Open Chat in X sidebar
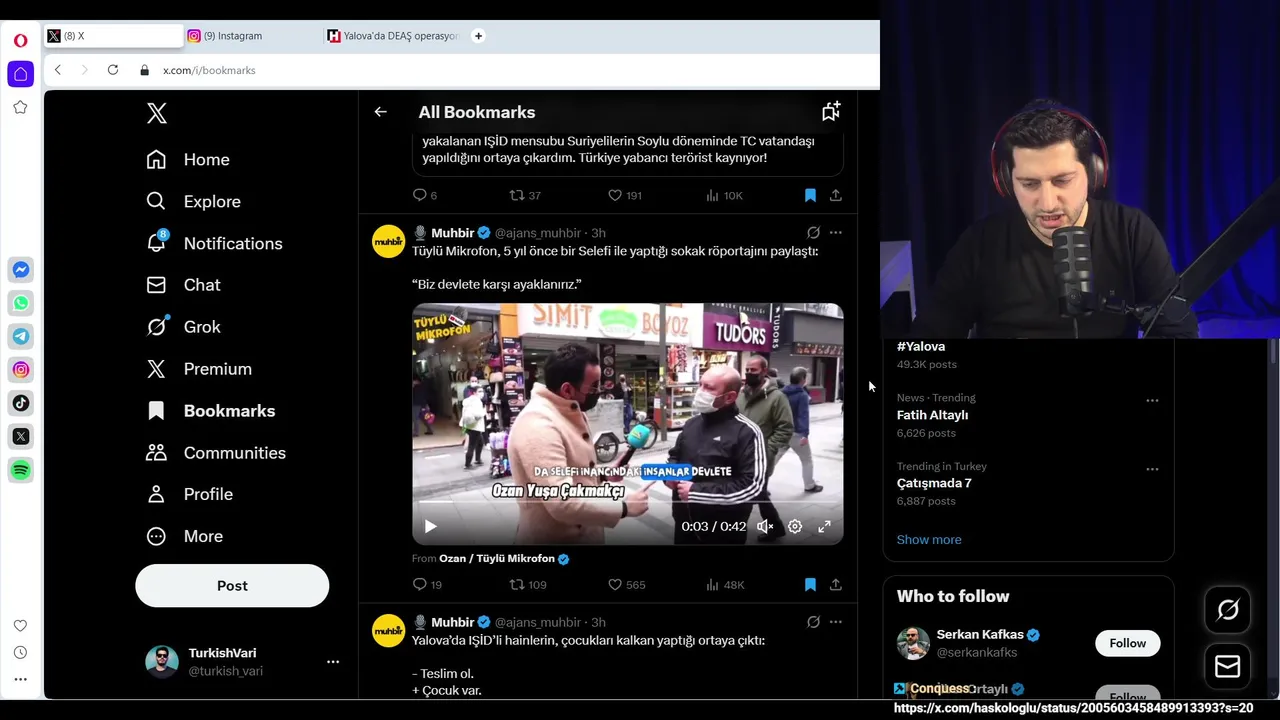Viewport: 1280px width, 720px height. coord(183,285)
